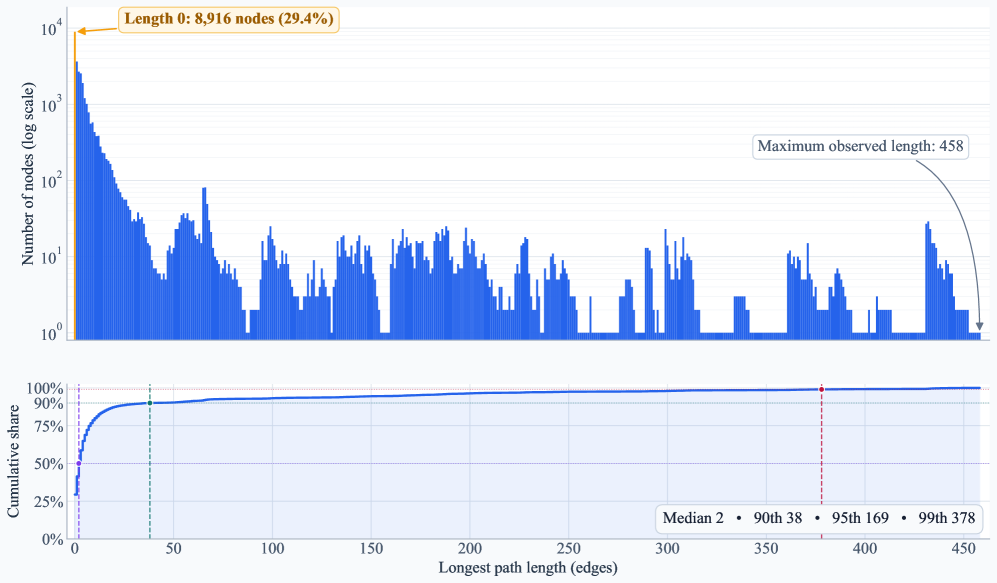
Task: Click the 0% tick on cumulative axis
Action: (x=52, y=539)
